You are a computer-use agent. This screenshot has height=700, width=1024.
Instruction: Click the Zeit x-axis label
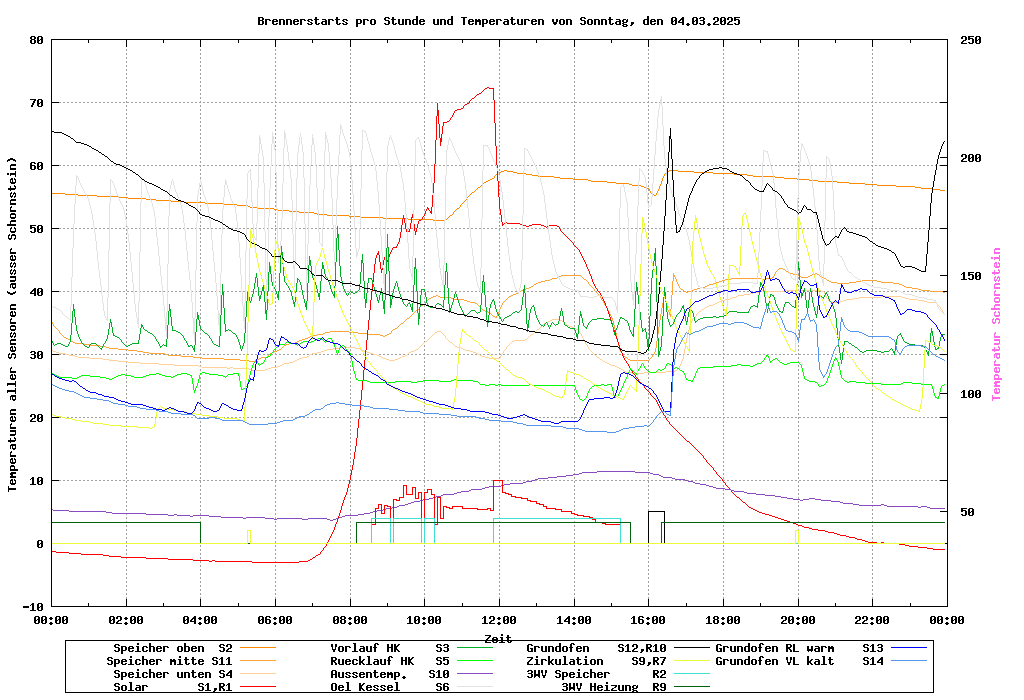[x=498, y=638]
